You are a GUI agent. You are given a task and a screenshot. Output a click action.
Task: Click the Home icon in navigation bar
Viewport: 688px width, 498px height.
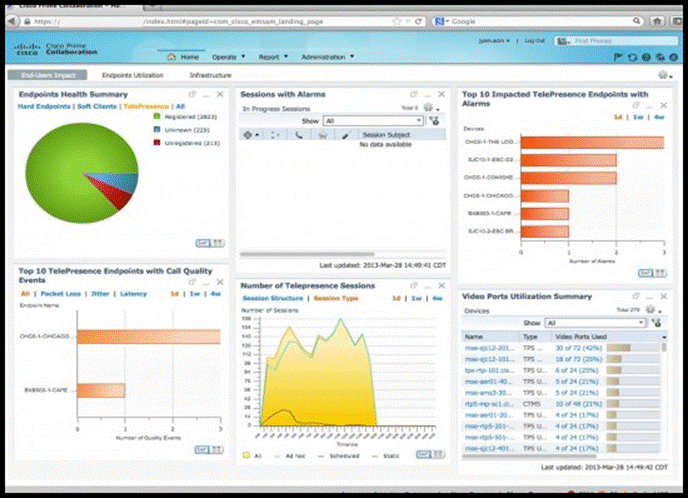(171, 58)
